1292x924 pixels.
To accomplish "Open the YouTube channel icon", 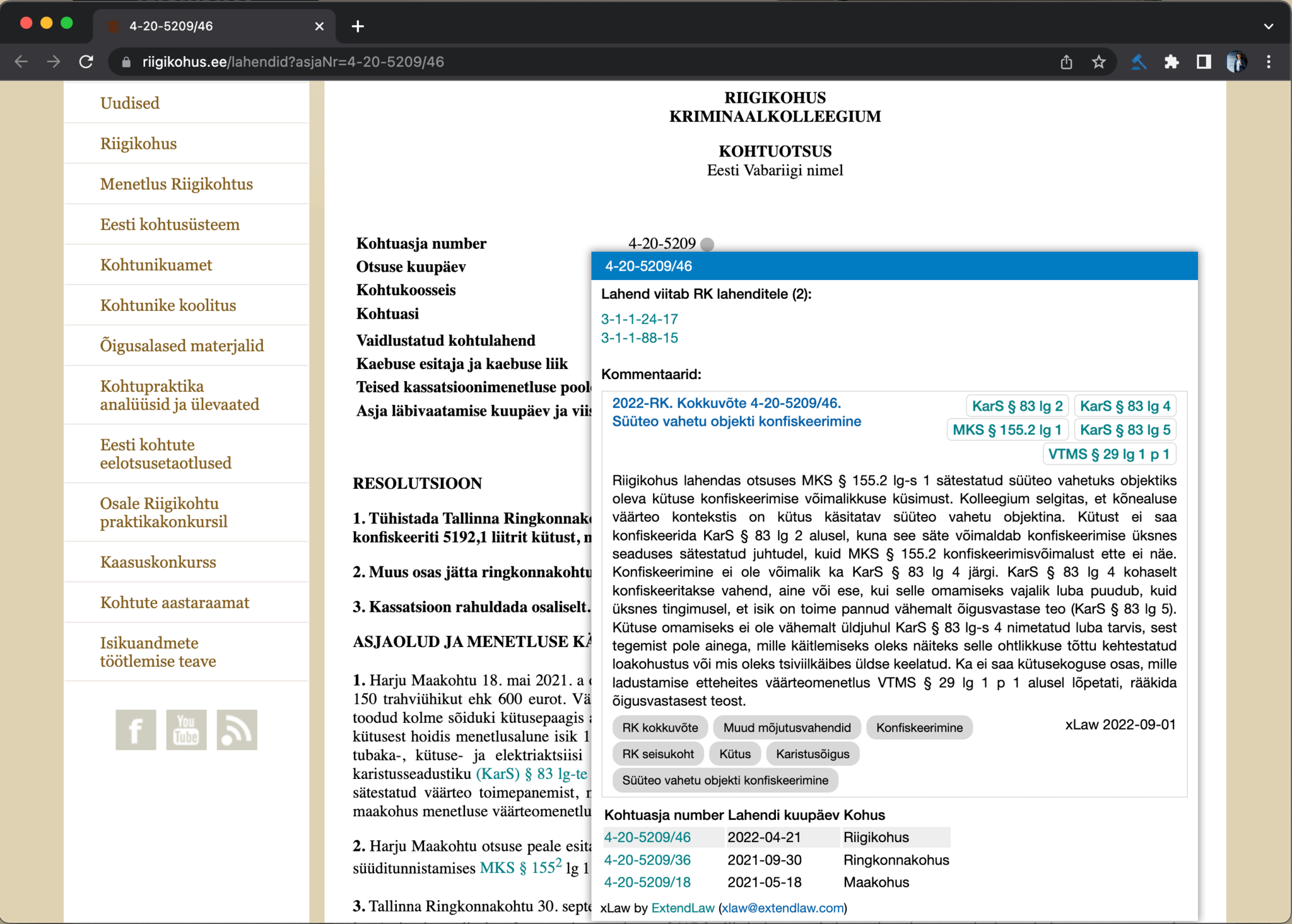I will (x=186, y=729).
